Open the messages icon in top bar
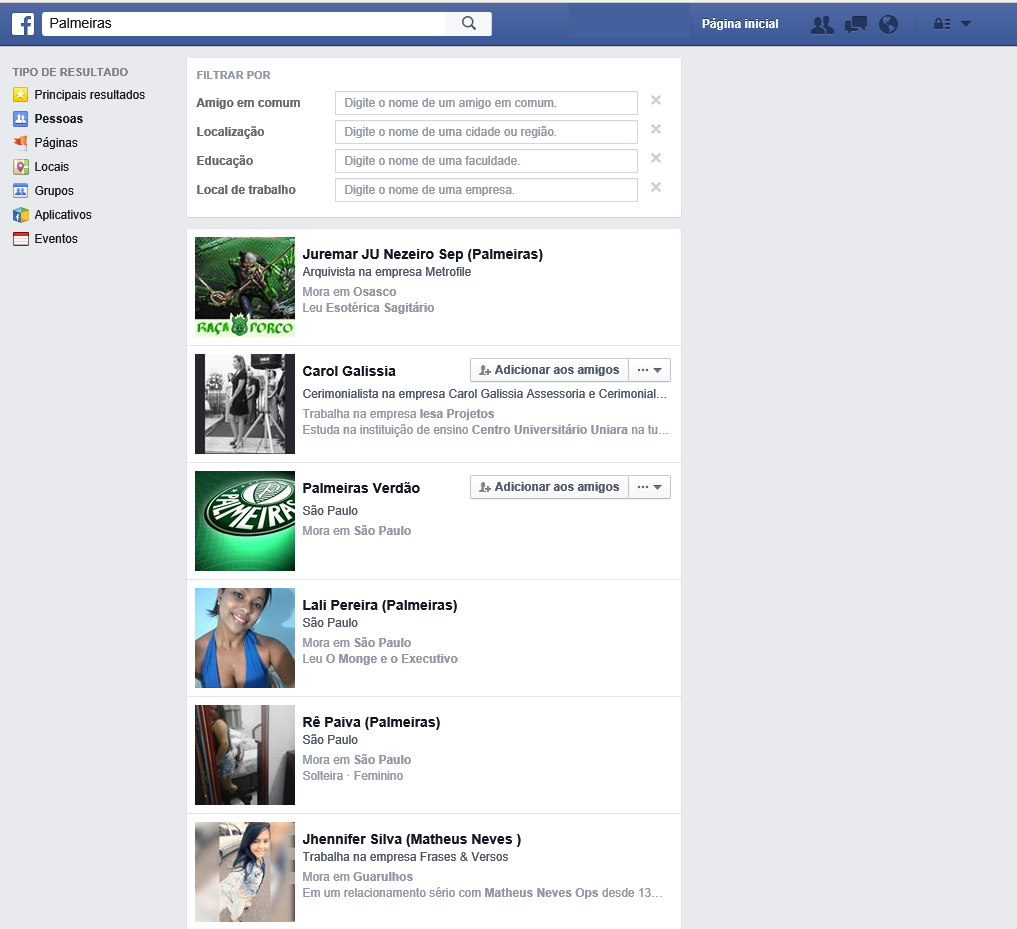The width and height of the screenshot is (1017, 929). (855, 25)
